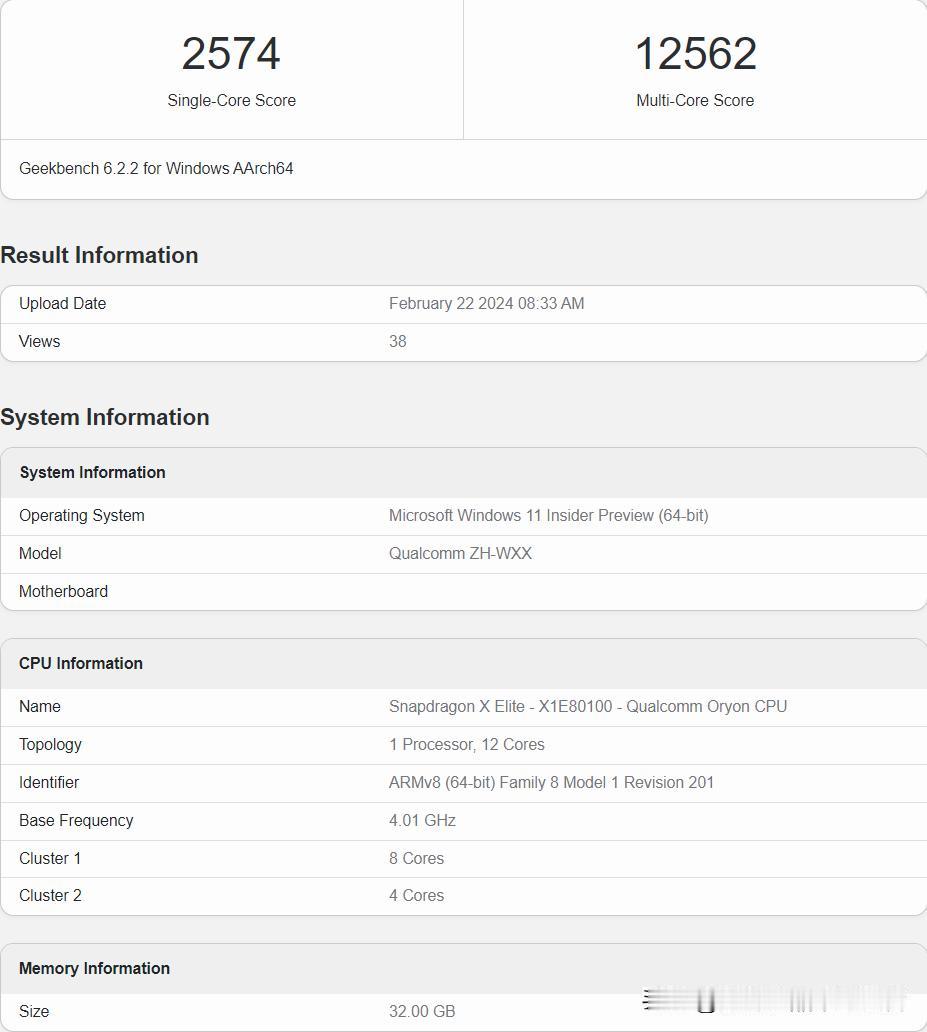Click the views count 38
The width and height of the screenshot is (927, 1032).
[x=398, y=341]
